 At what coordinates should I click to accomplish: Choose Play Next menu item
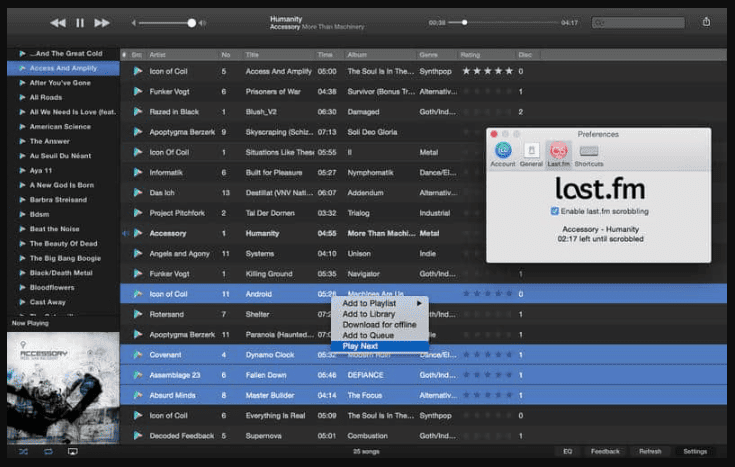point(379,346)
